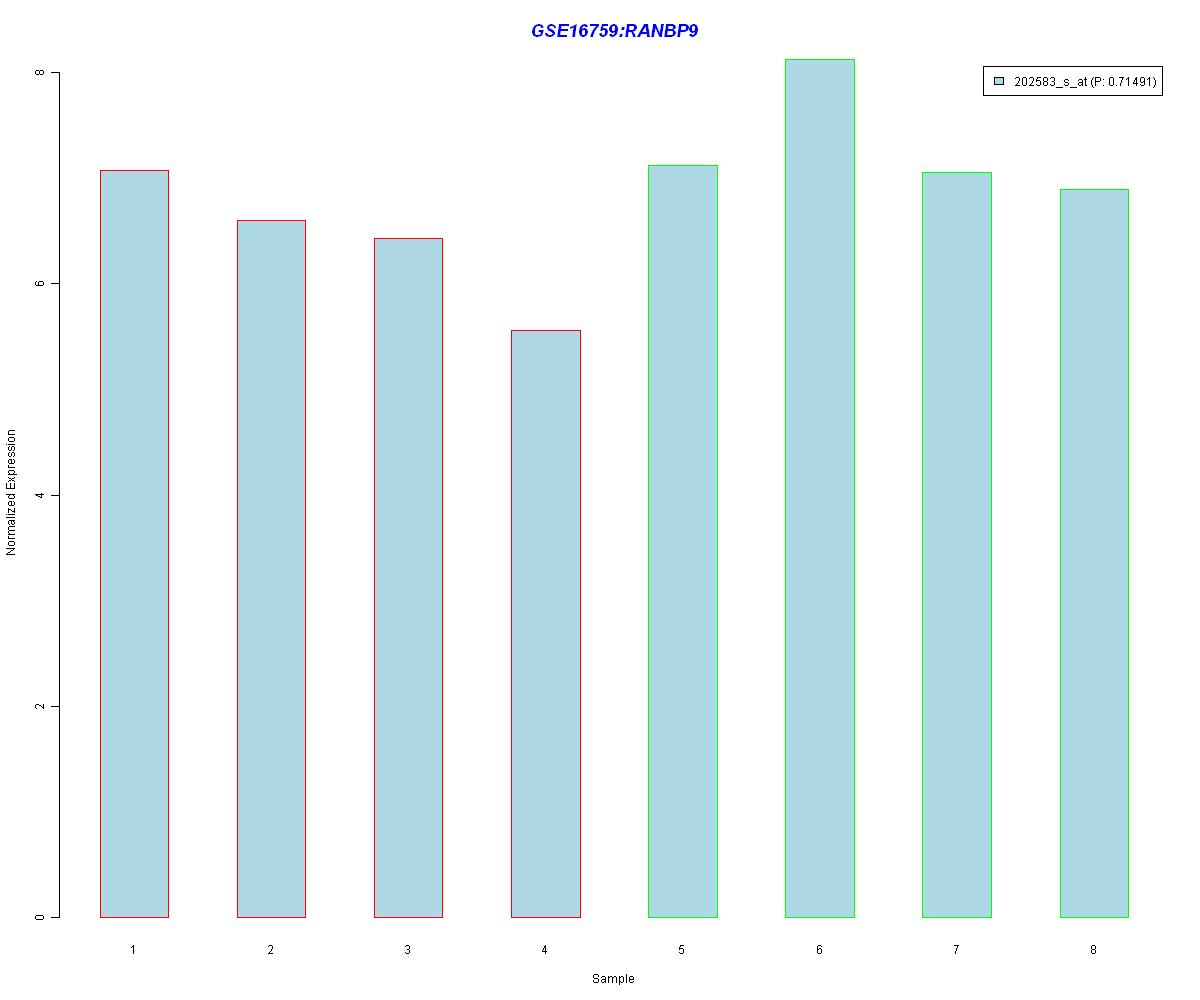Click x-axis label 7
This screenshot has width=1200, height=1000.
click(x=956, y=949)
